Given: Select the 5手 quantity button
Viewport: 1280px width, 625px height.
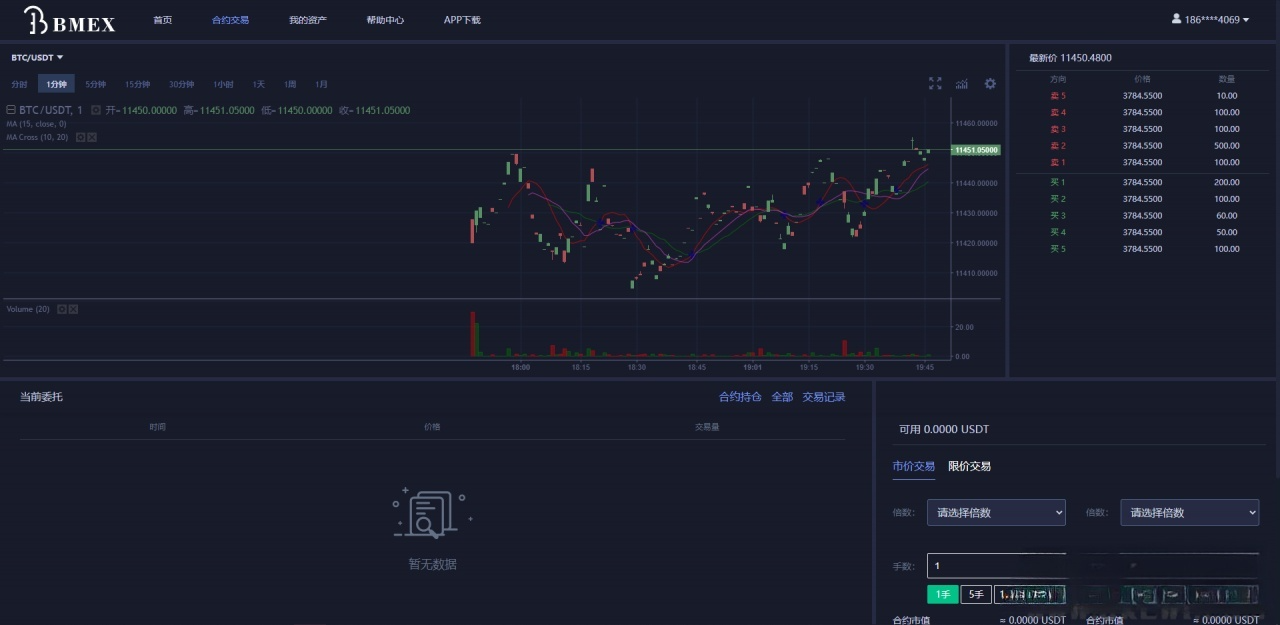Looking at the screenshot, I should (x=975, y=594).
